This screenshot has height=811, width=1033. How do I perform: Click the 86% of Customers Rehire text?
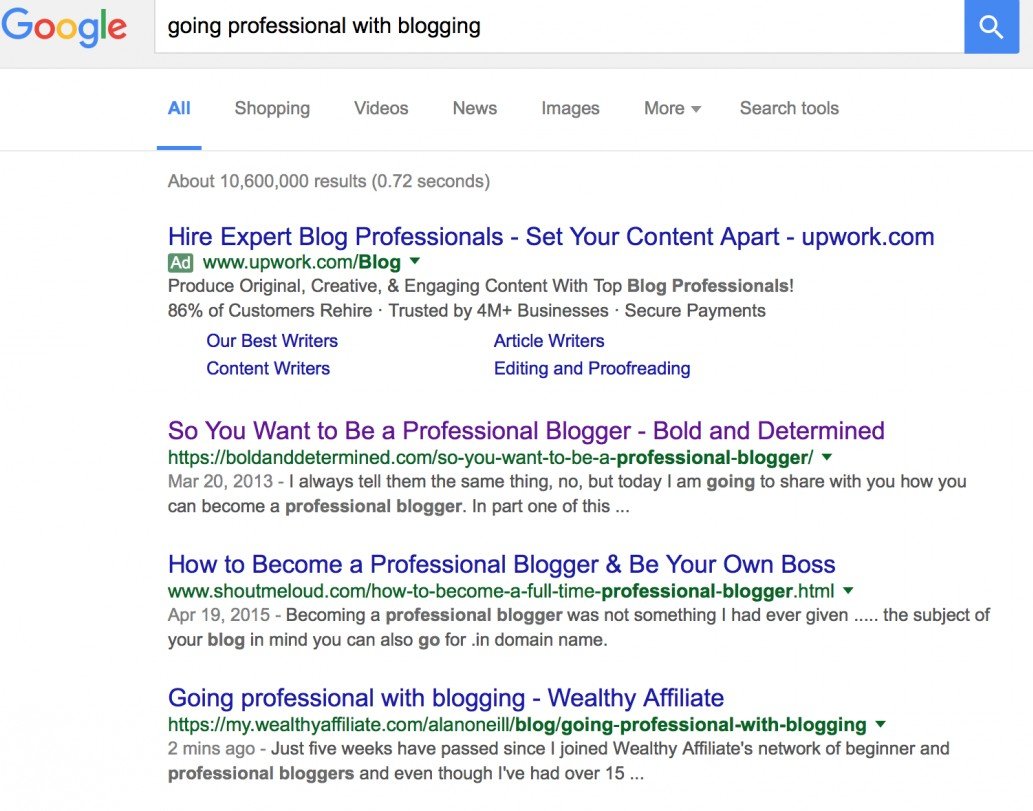pyautogui.click(x=270, y=311)
